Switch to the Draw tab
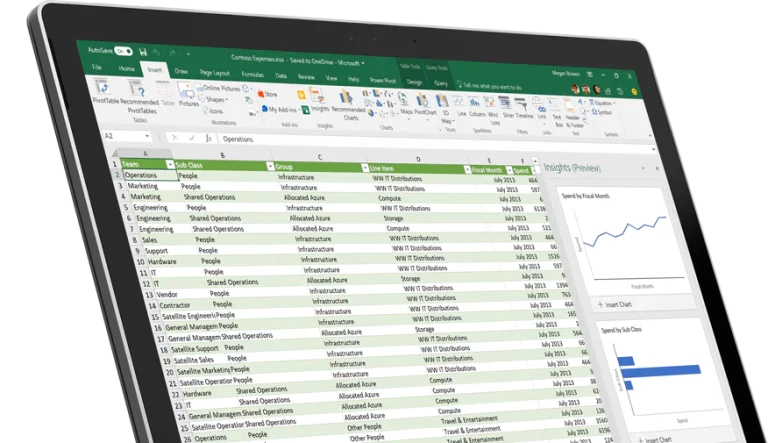Viewport: 768px width, 443px height. [181, 71]
